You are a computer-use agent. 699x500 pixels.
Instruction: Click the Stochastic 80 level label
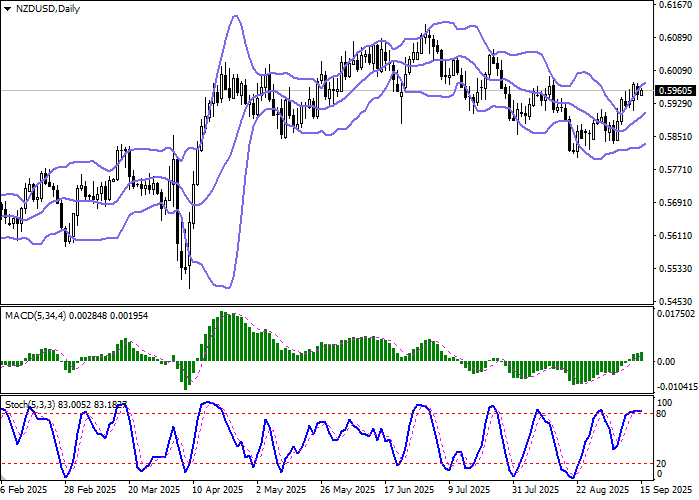click(x=660, y=412)
